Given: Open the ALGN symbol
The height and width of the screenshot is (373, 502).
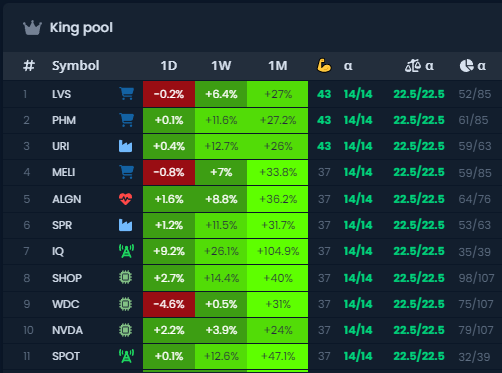Looking at the screenshot, I should pyautogui.click(x=67, y=199).
